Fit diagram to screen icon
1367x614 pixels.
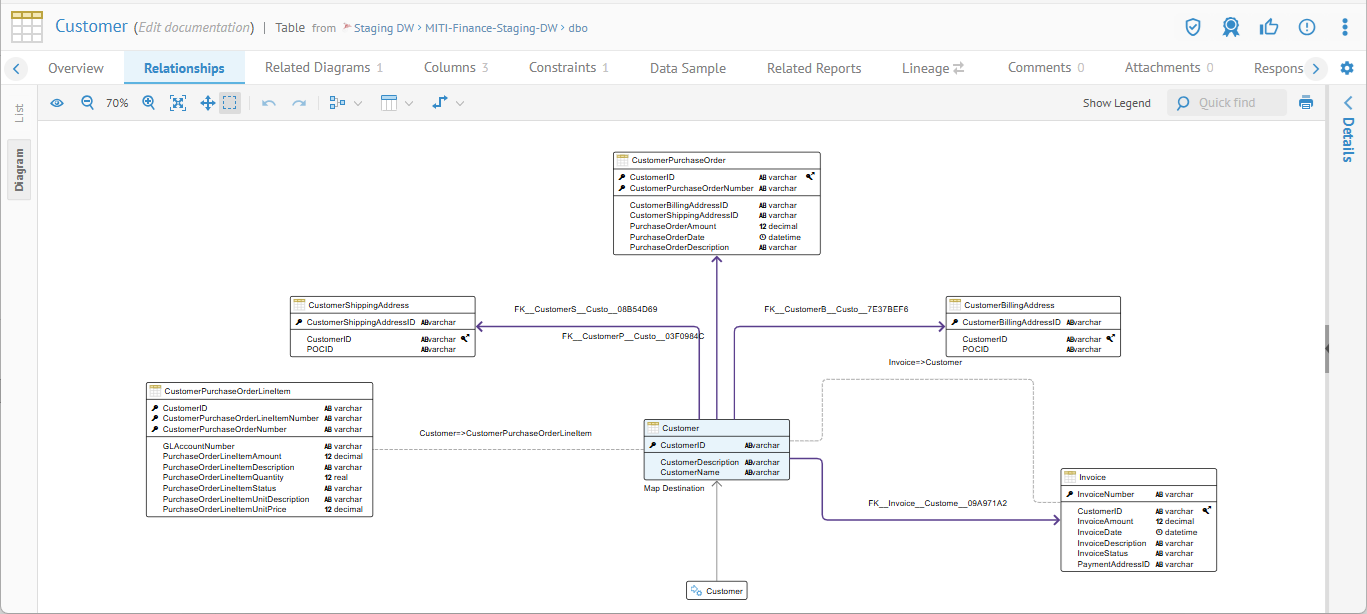tap(178, 103)
